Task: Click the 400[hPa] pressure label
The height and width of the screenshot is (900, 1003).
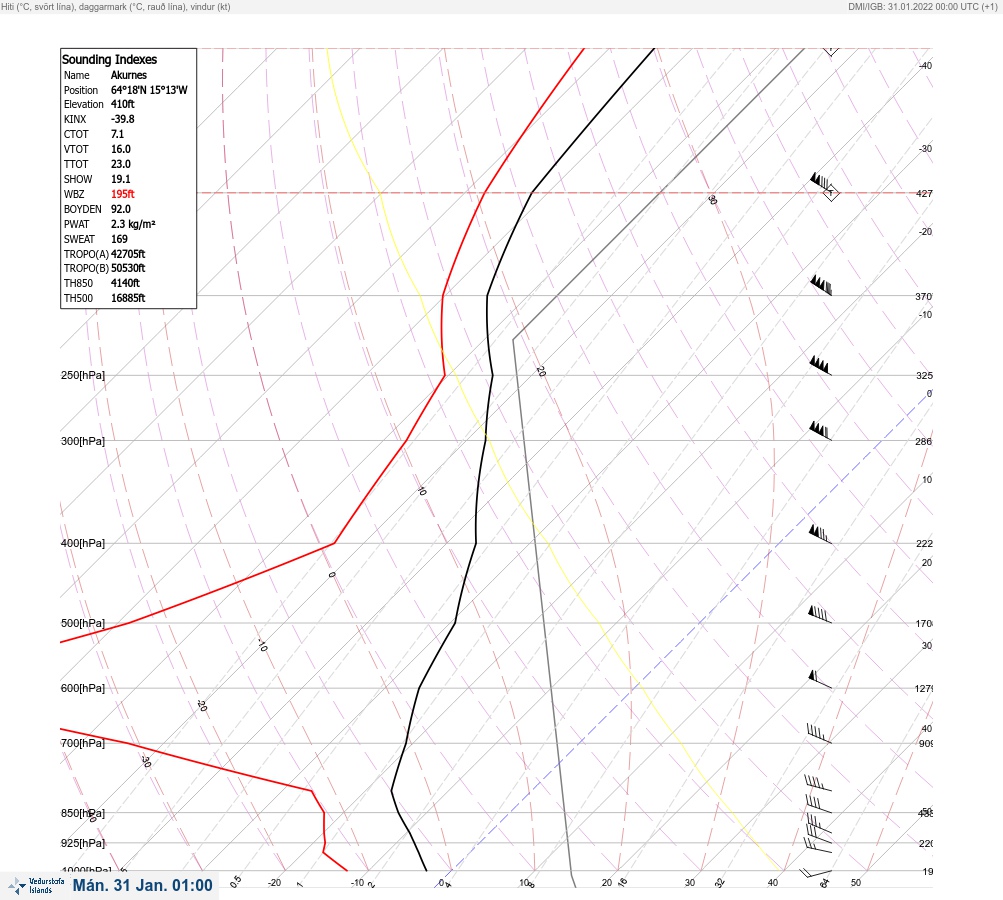Action: (x=83, y=543)
